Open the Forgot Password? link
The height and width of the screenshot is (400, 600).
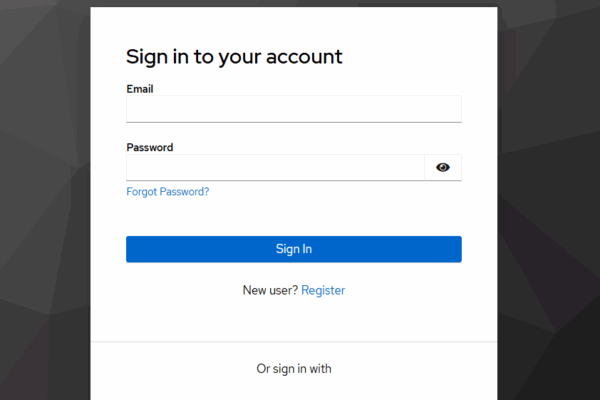tap(167, 192)
